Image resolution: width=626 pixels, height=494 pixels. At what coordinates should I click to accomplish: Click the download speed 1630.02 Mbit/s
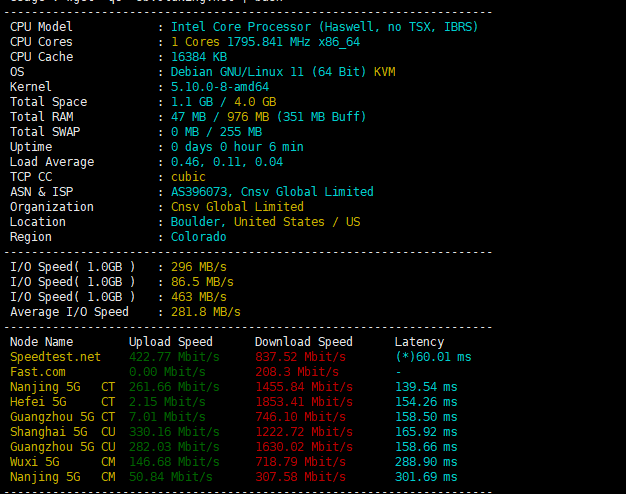304,447
